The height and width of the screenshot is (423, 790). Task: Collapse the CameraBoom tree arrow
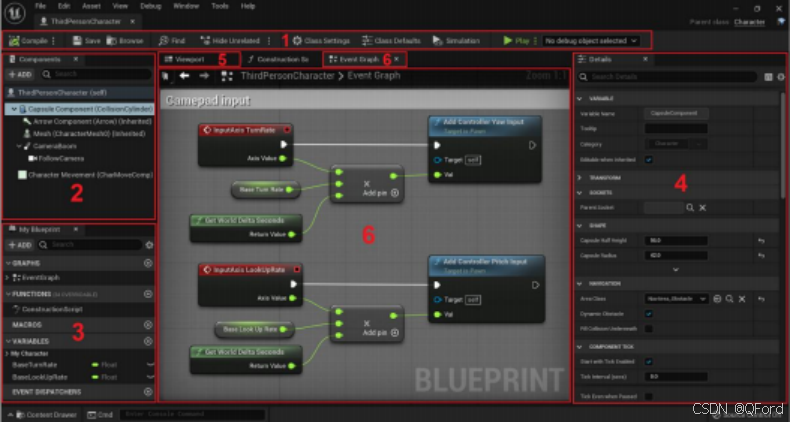click(x=19, y=147)
